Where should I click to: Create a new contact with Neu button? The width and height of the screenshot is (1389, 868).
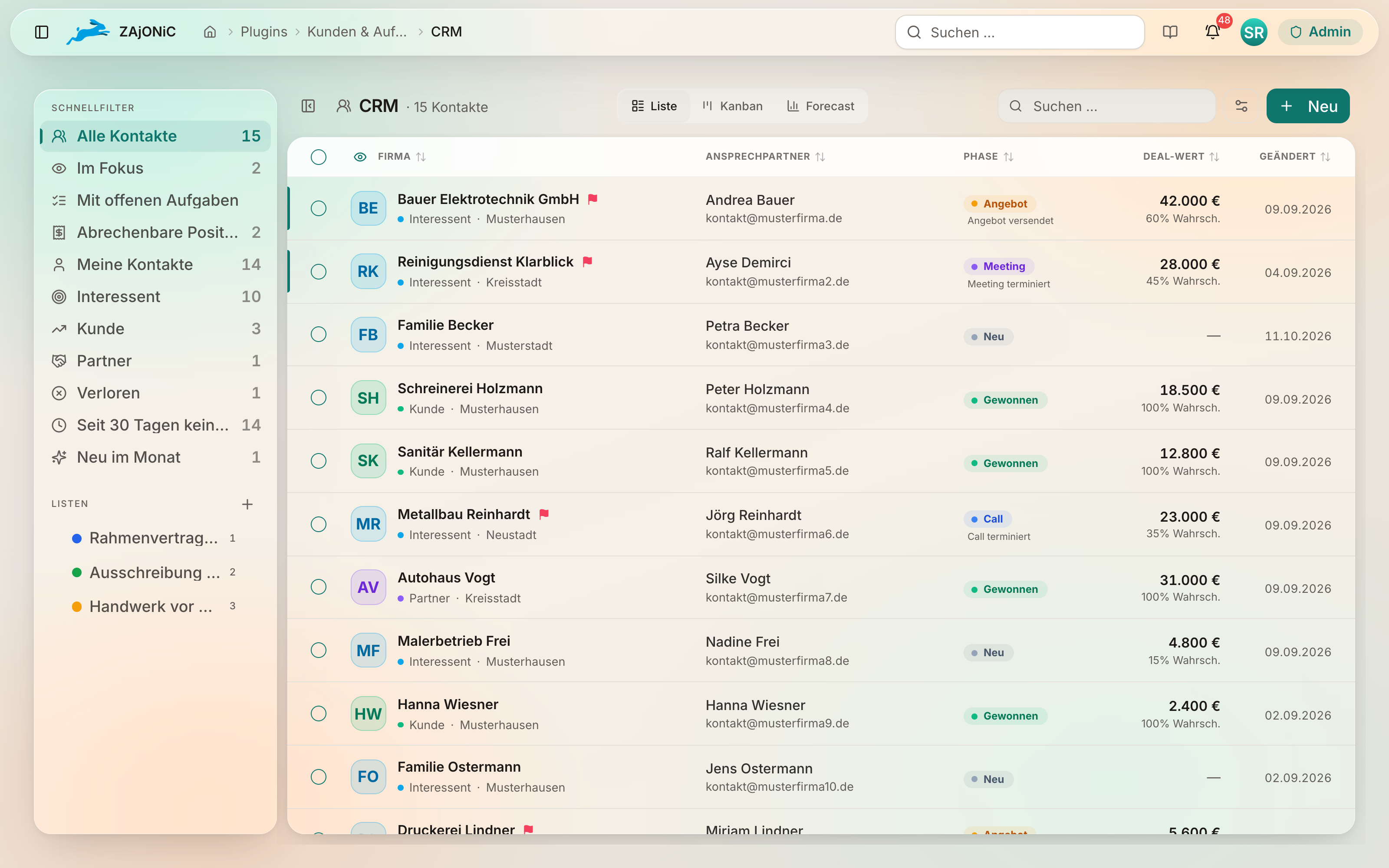coord(1307,106)
